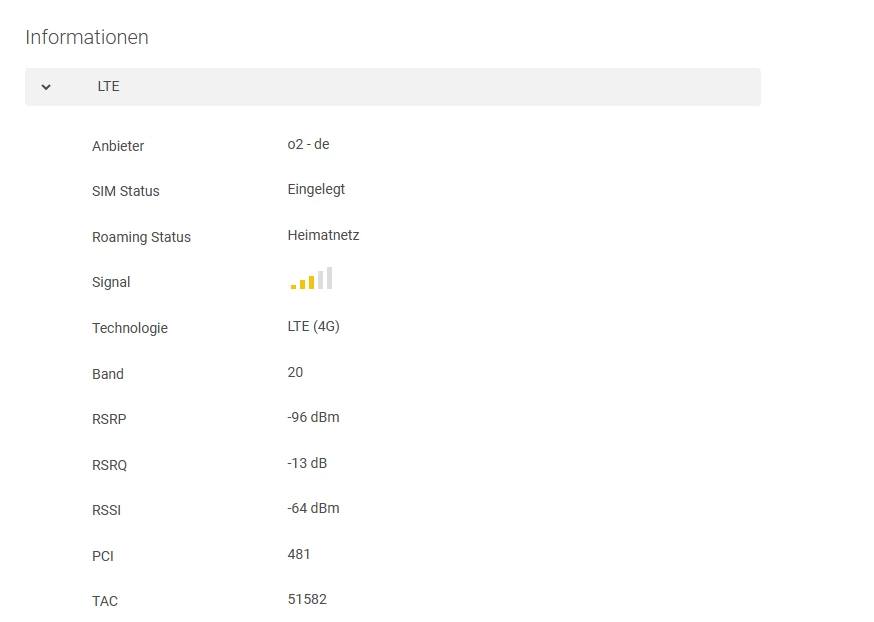Screen dimensions: 874x622
Task: Click the provider value o2 - de
Action: click(x=308, y=144)
